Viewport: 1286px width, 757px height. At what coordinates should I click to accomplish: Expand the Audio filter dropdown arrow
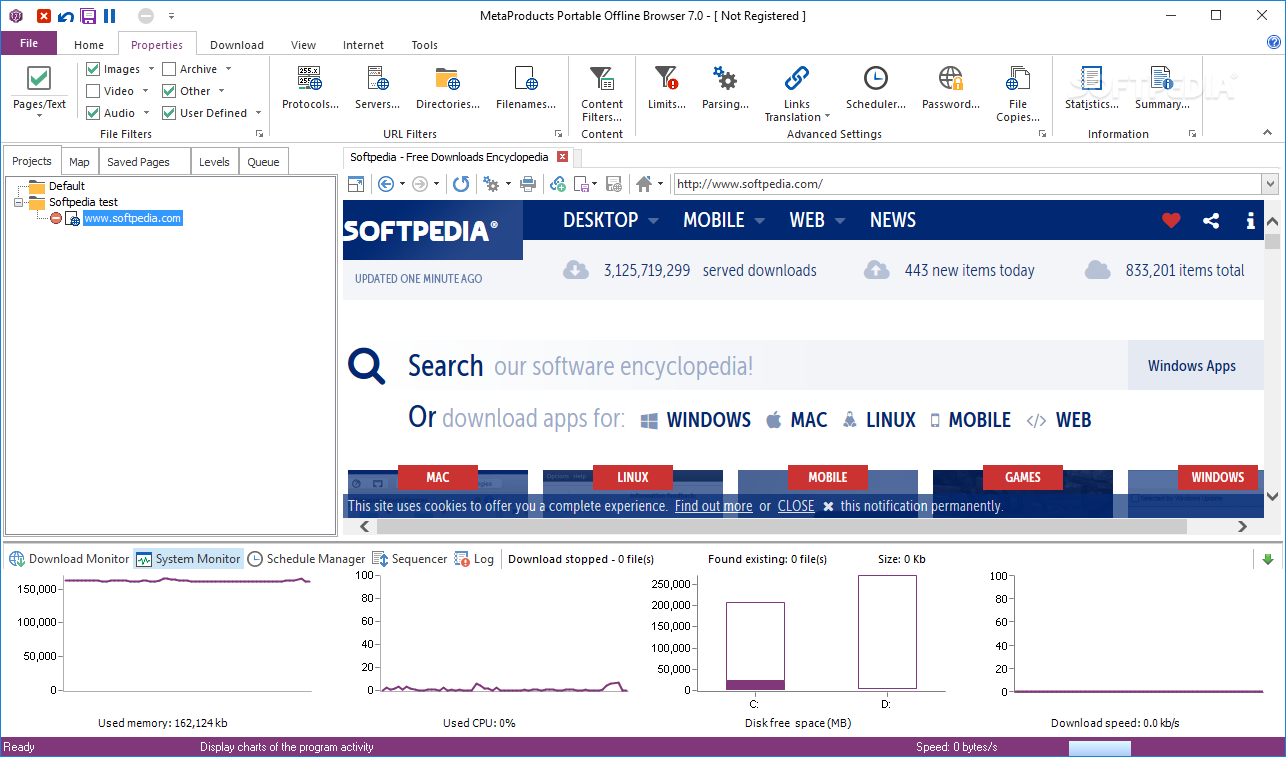(x=146, y=113)
